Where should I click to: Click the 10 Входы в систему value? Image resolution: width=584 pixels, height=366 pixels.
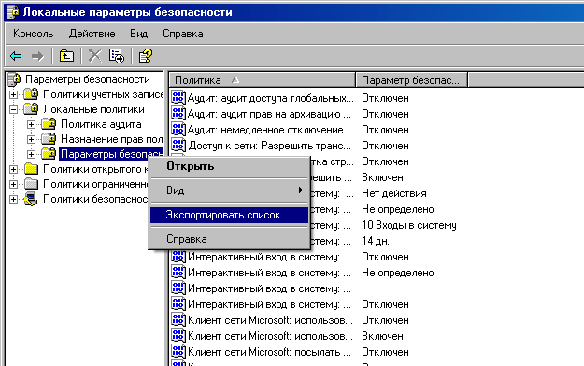pyautogui.click(x=409, y=225)
